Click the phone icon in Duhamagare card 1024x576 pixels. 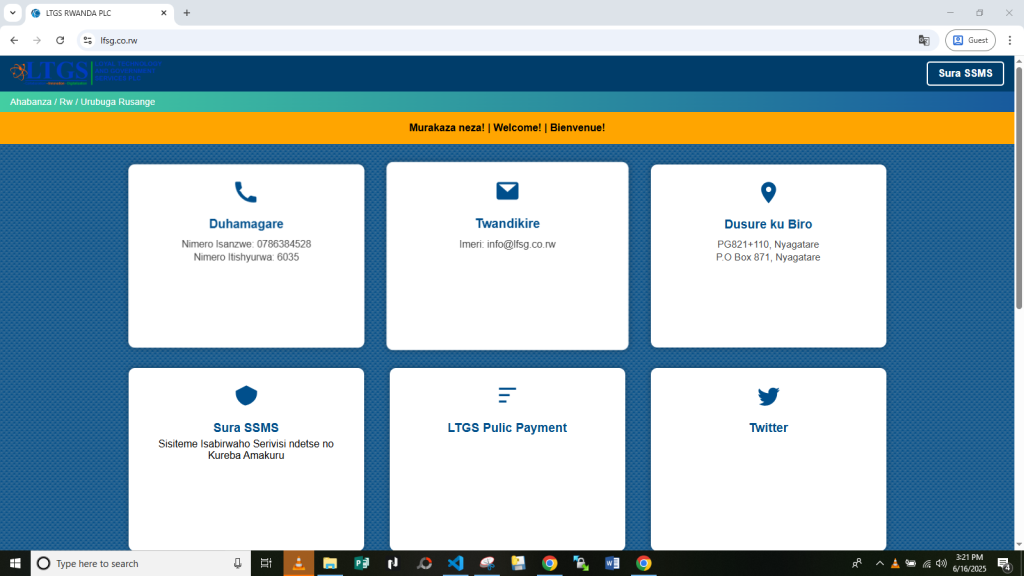click(246, 192)
